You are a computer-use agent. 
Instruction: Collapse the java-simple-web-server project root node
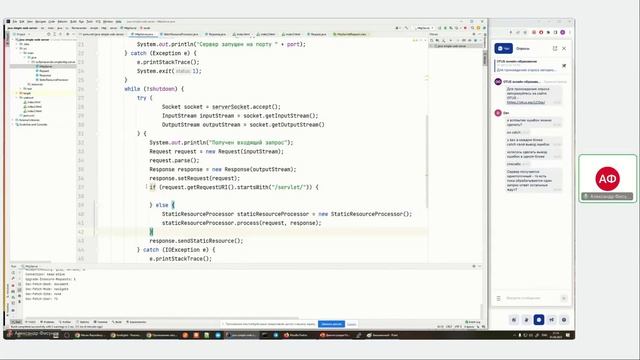tap(13, 39)
